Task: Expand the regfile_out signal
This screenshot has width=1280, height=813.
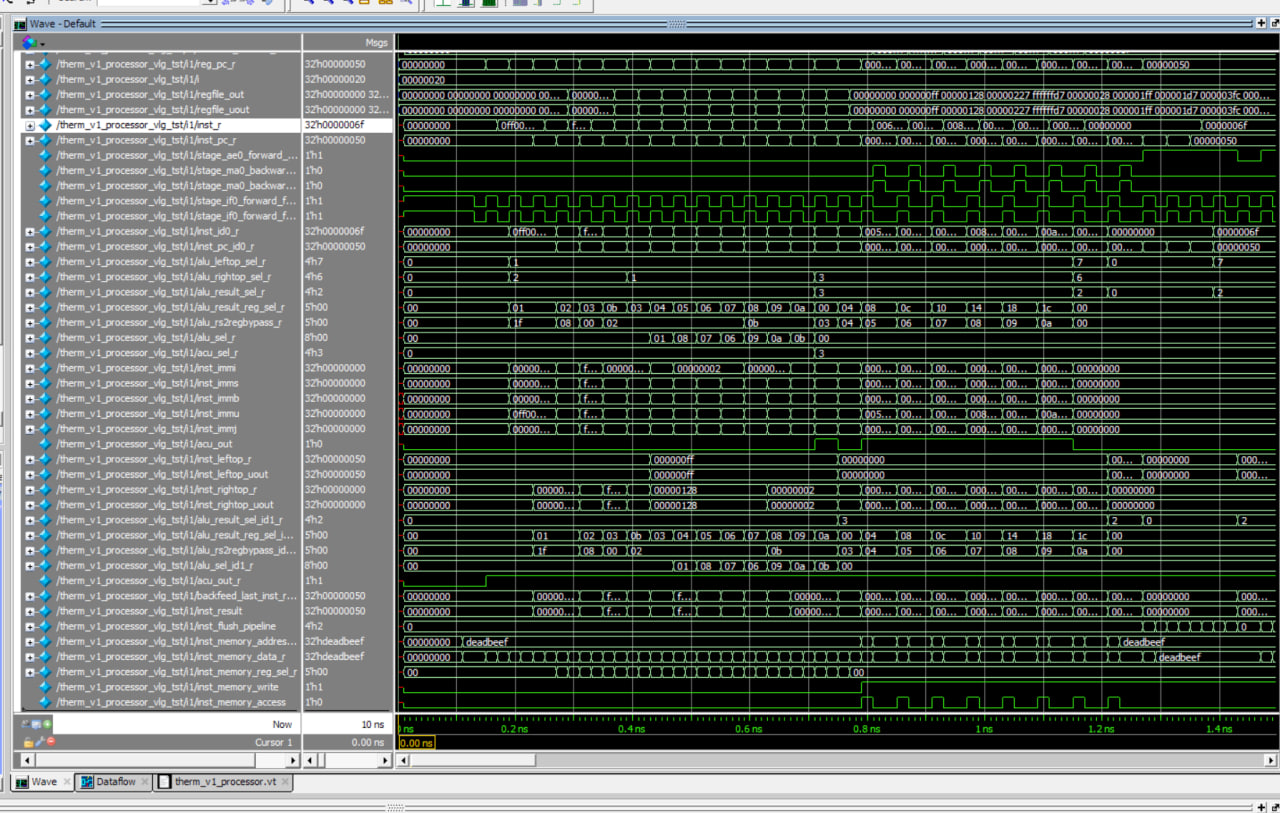Action: click(30, 94)
